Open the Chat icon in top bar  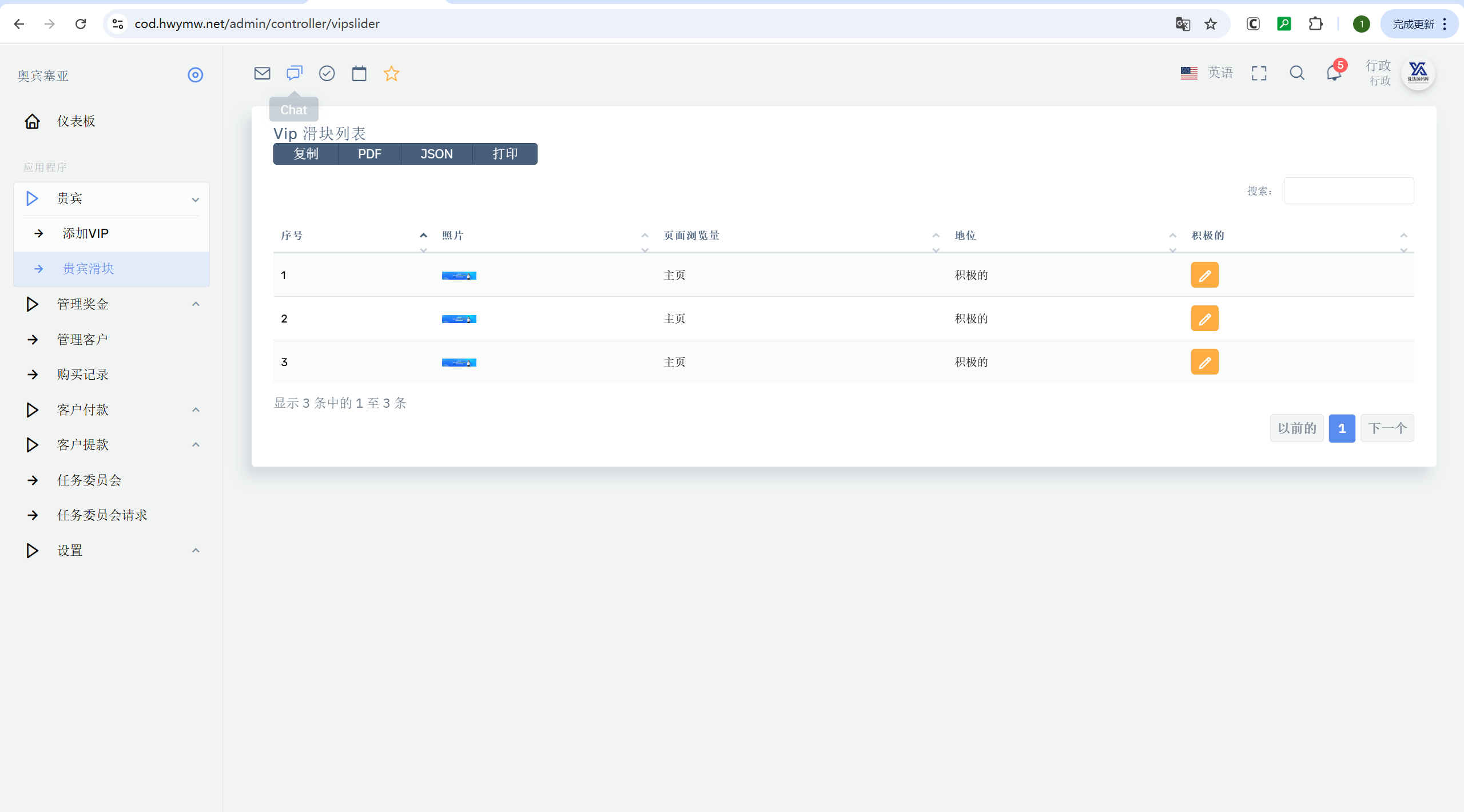(x=295, y=73)
